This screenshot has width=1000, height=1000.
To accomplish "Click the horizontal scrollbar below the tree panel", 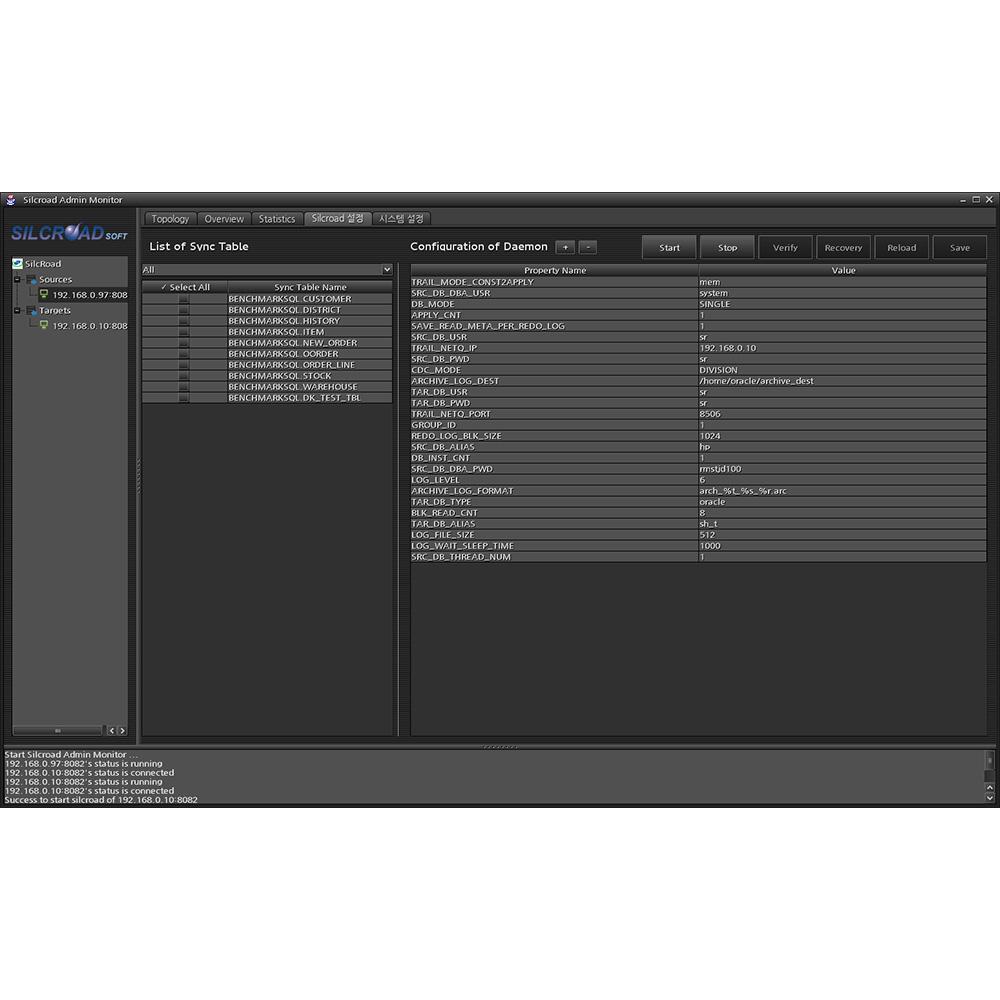I will coord(60,730).
